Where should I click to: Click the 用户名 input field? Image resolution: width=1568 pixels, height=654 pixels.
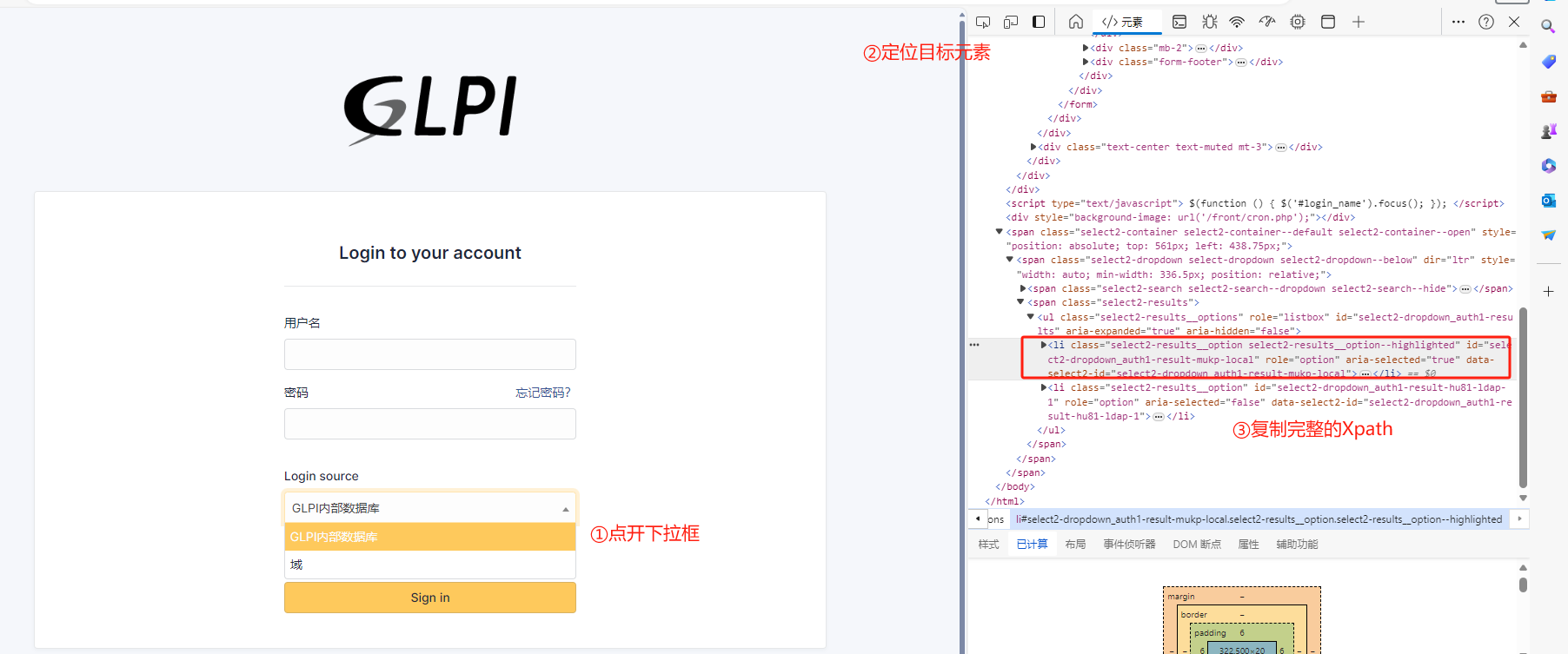coord(430,354)
